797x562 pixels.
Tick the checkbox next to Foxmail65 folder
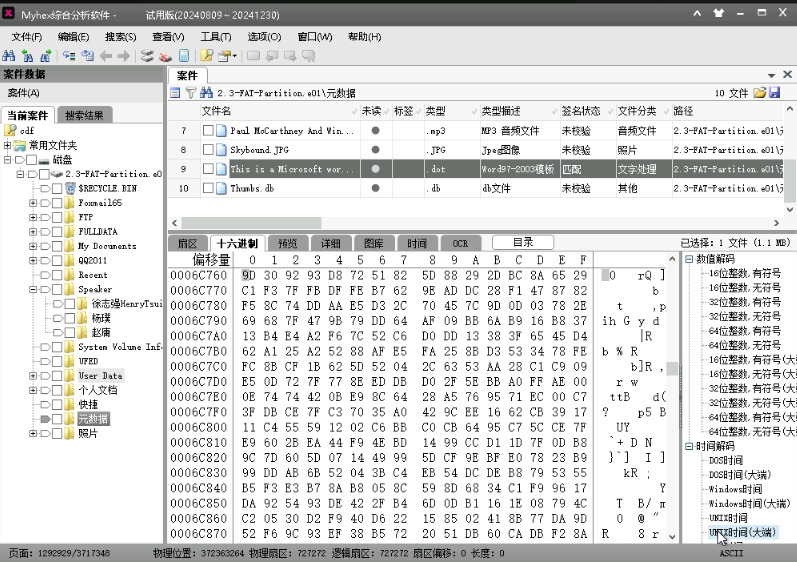57,203
